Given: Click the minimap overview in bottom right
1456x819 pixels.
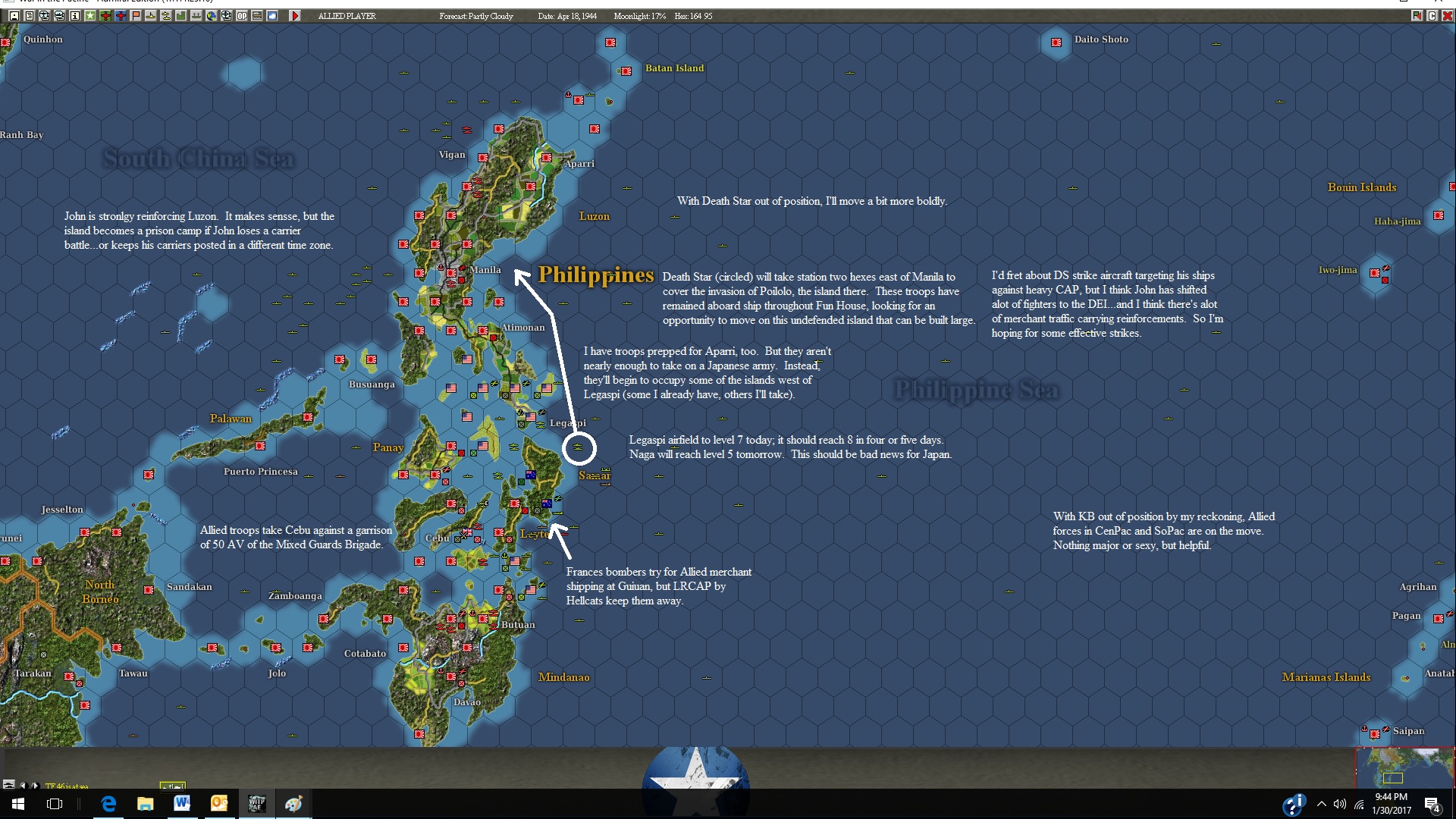Looking at the screenshot, I should [1405, 767].
